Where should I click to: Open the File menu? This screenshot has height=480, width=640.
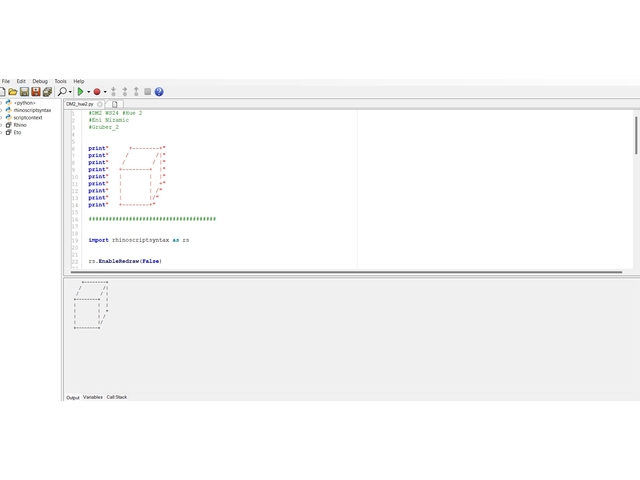(x=6, y=81)
